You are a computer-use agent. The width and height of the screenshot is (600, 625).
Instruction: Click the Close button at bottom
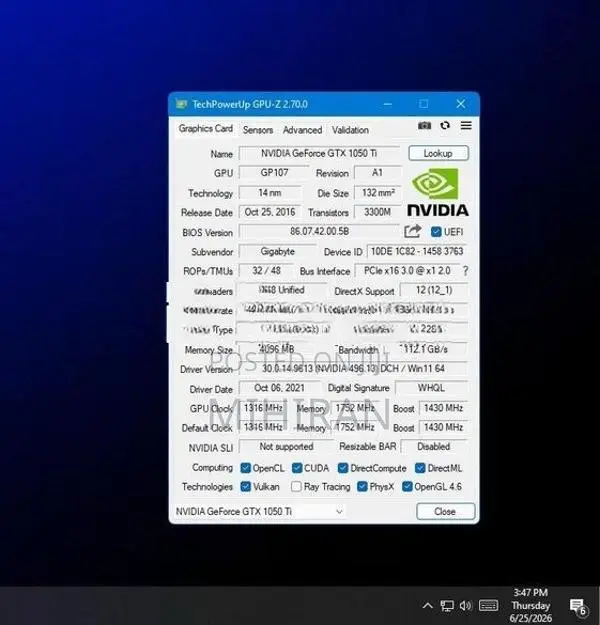pos(445,511)
